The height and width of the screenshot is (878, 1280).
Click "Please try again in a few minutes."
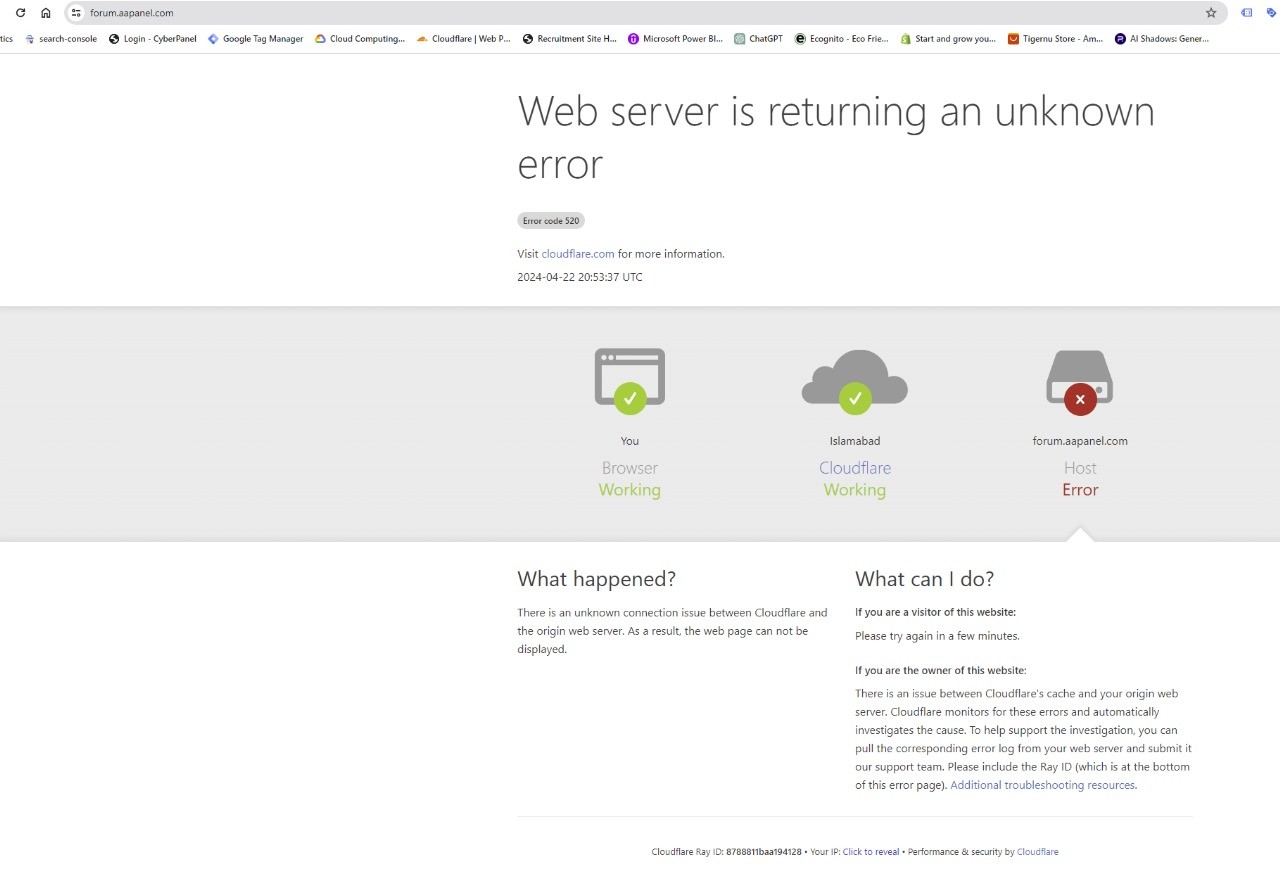(x=938, y=636)
